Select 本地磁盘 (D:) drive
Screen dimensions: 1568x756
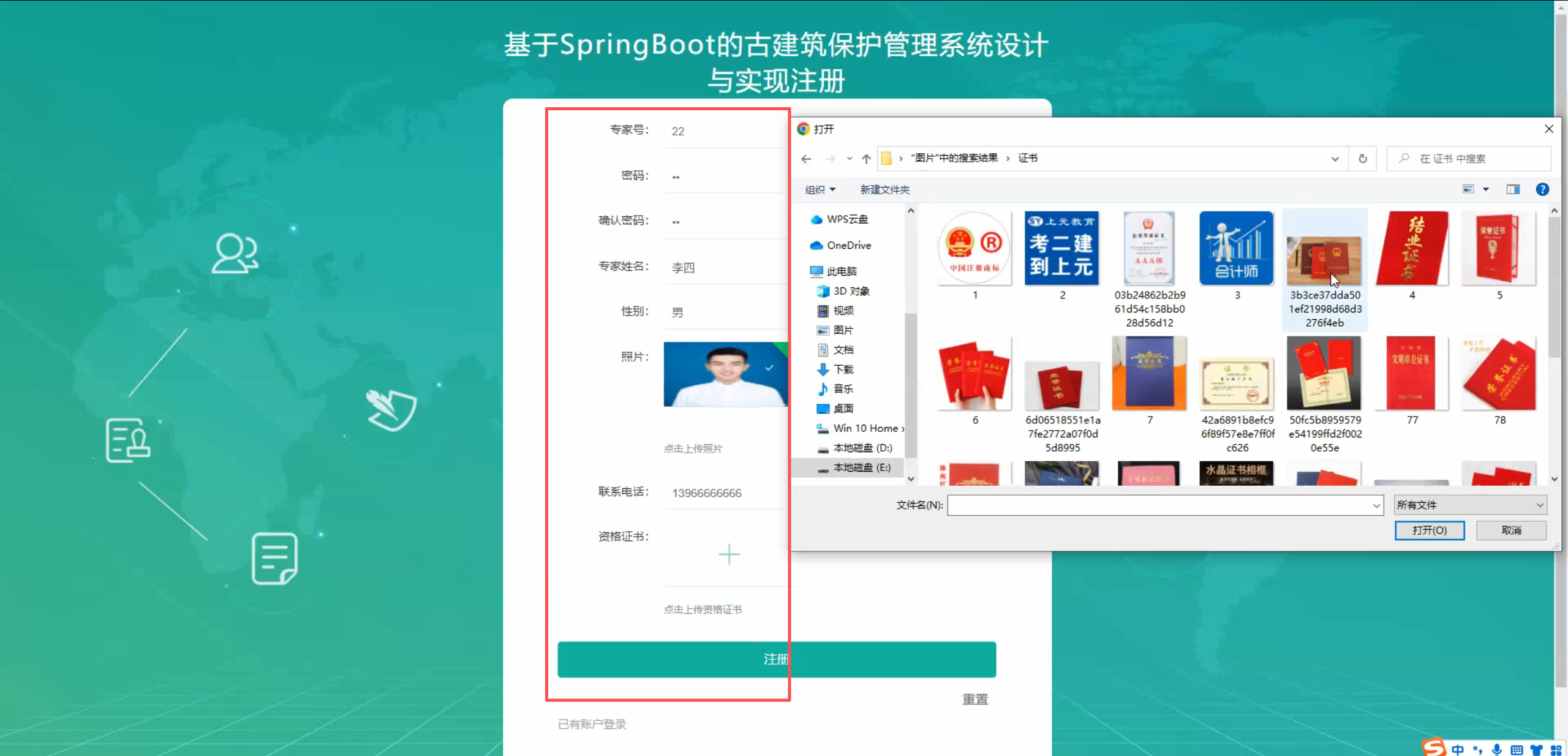[862, 448]
